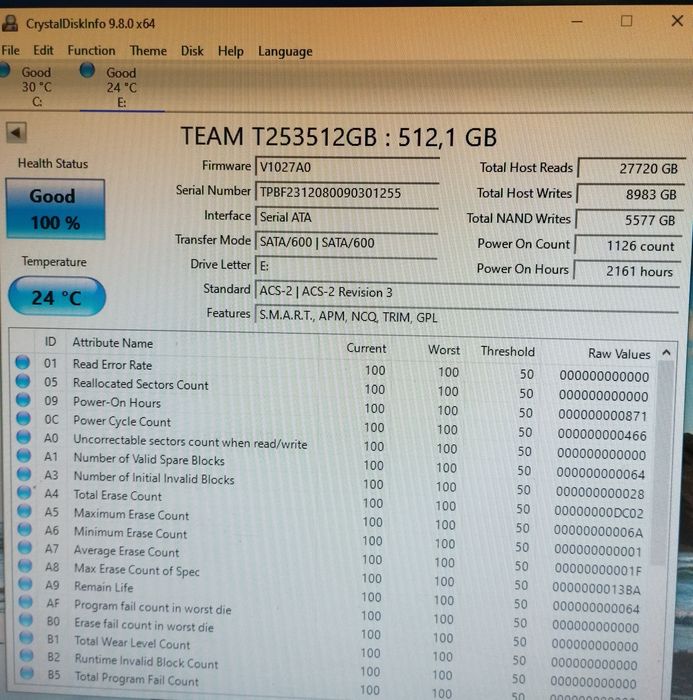The width and height of the screenshot is (693, 700).
Task: Open the Function menu
Action: pos(91,50)
